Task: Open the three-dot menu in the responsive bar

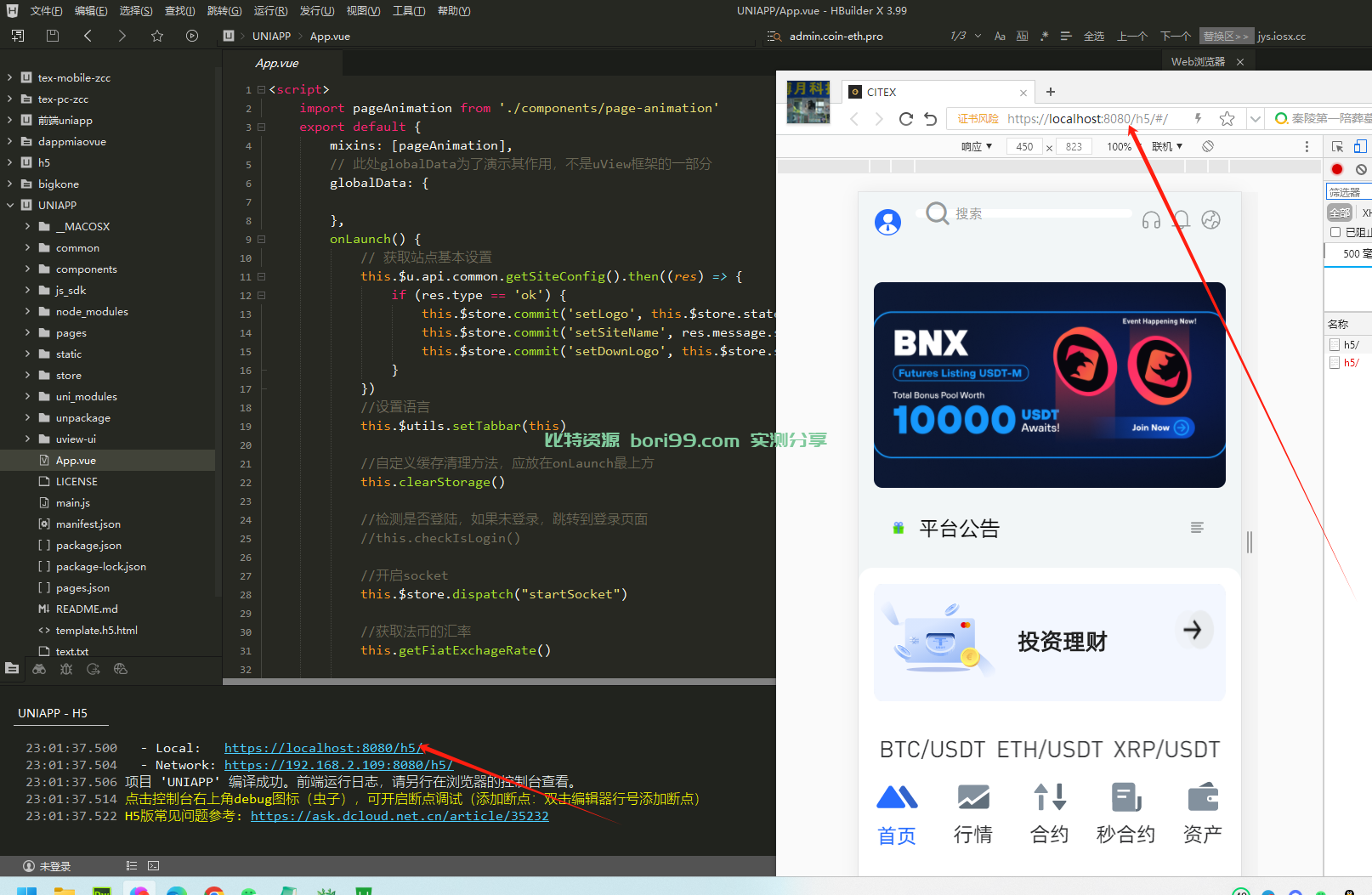Action: click(1307, 146)
